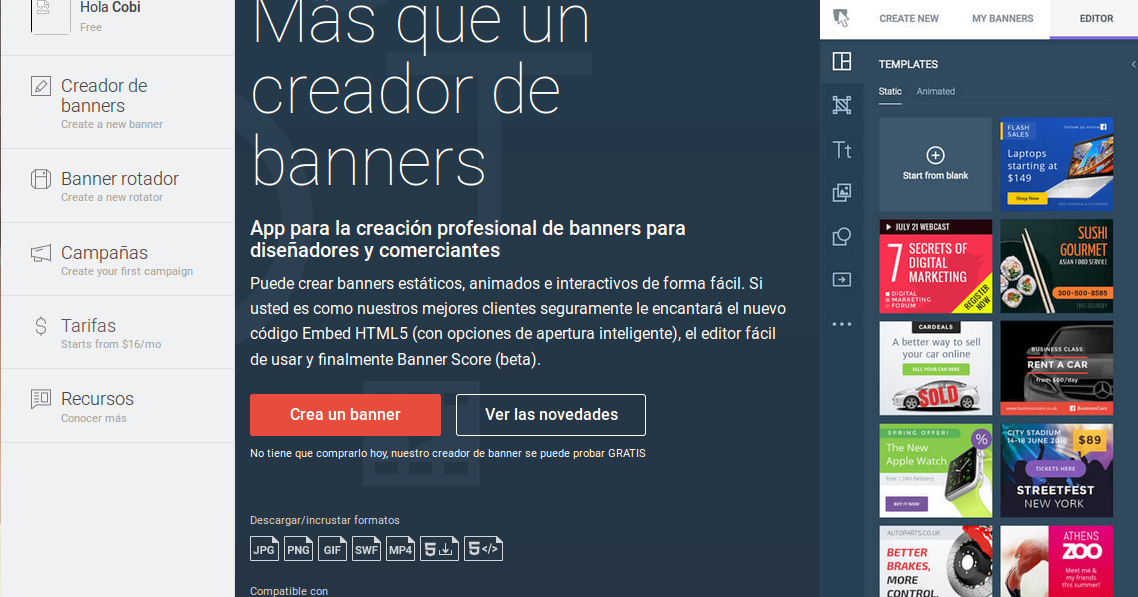Select the Text tool (Tt icon)
The height and width of the screenshot is (597, 1138).
point(841,149)
